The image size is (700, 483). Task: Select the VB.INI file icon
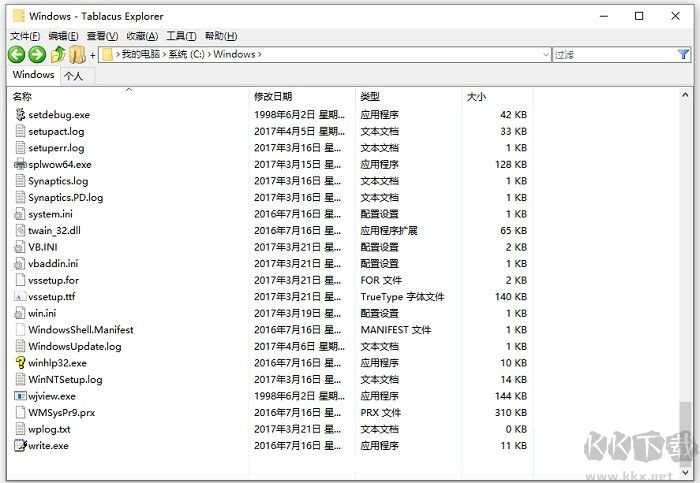[x=20, y=247]
